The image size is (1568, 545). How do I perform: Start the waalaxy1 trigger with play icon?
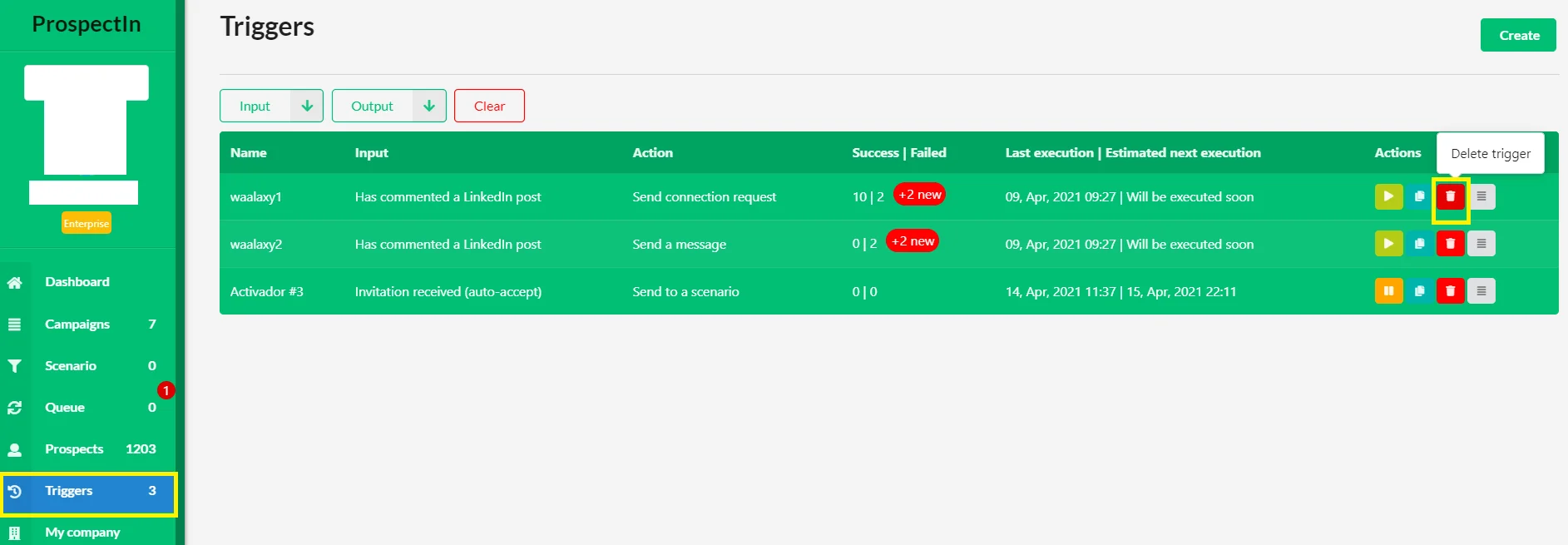pos(1388,196)
